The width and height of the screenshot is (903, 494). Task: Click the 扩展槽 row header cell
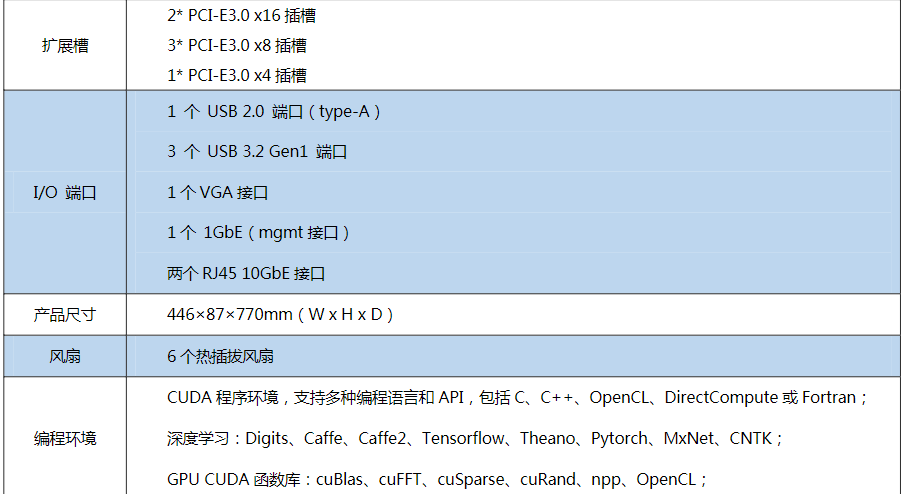(65, 46)
